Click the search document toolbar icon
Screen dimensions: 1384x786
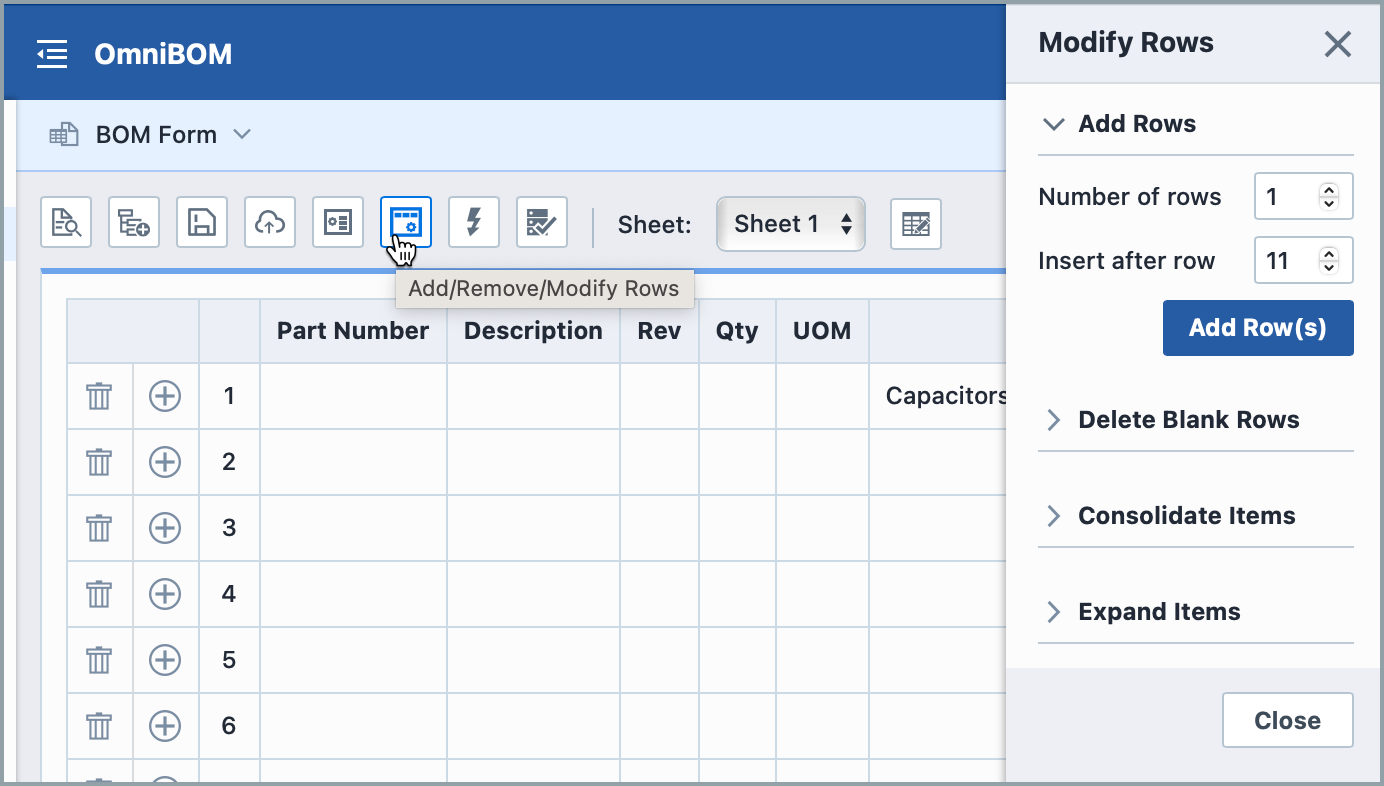(66, 222)
